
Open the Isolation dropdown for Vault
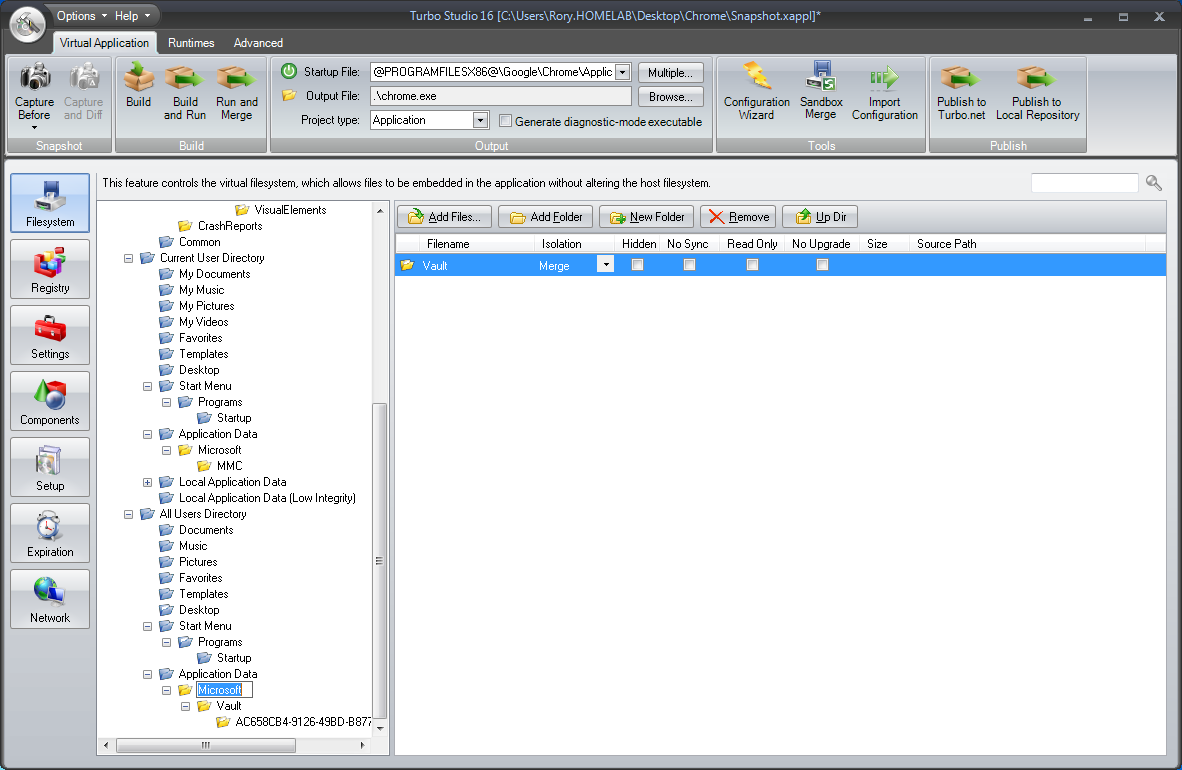click(x=606, y=264)
